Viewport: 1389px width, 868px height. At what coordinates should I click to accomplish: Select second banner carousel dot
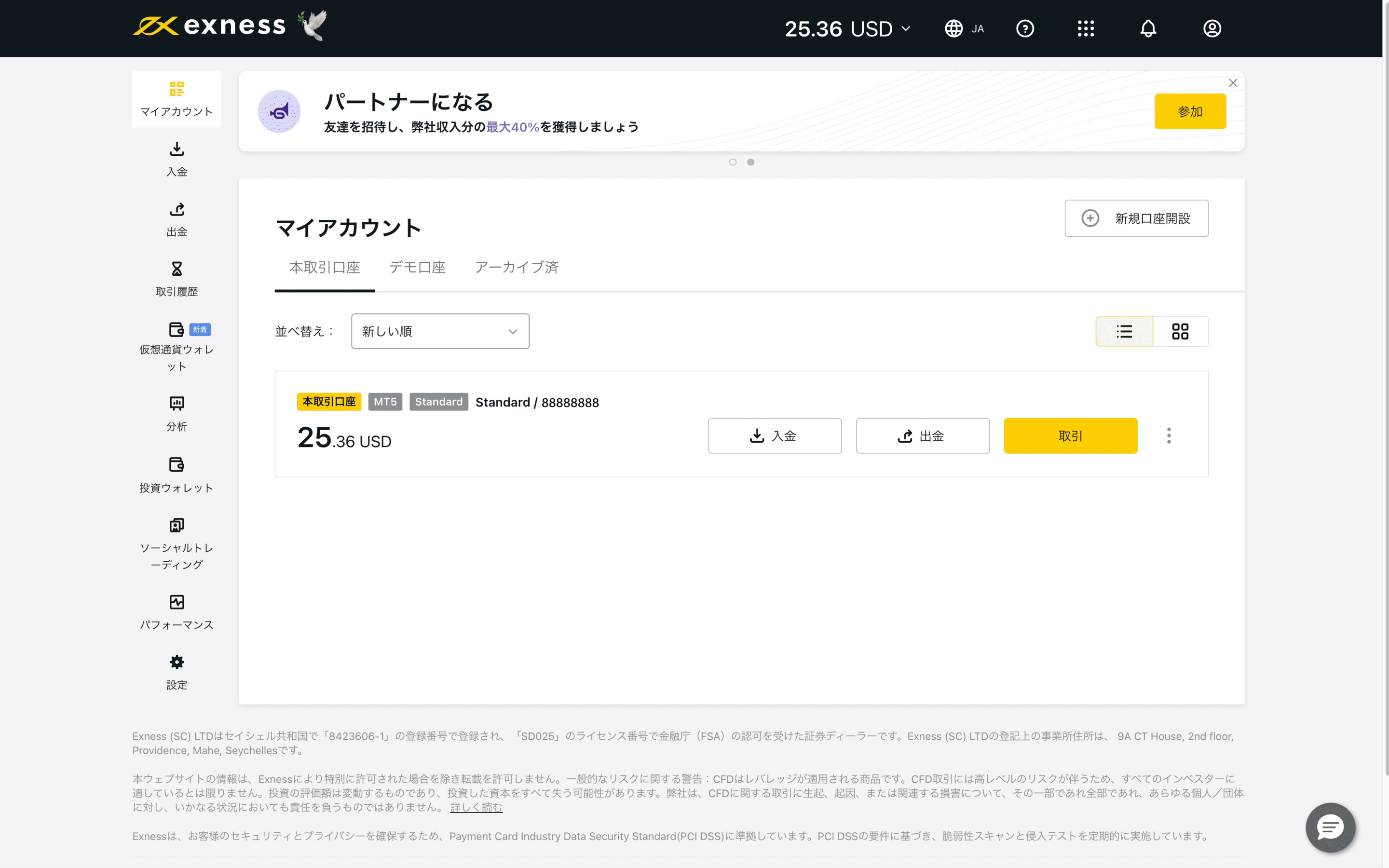coord(751,163)
